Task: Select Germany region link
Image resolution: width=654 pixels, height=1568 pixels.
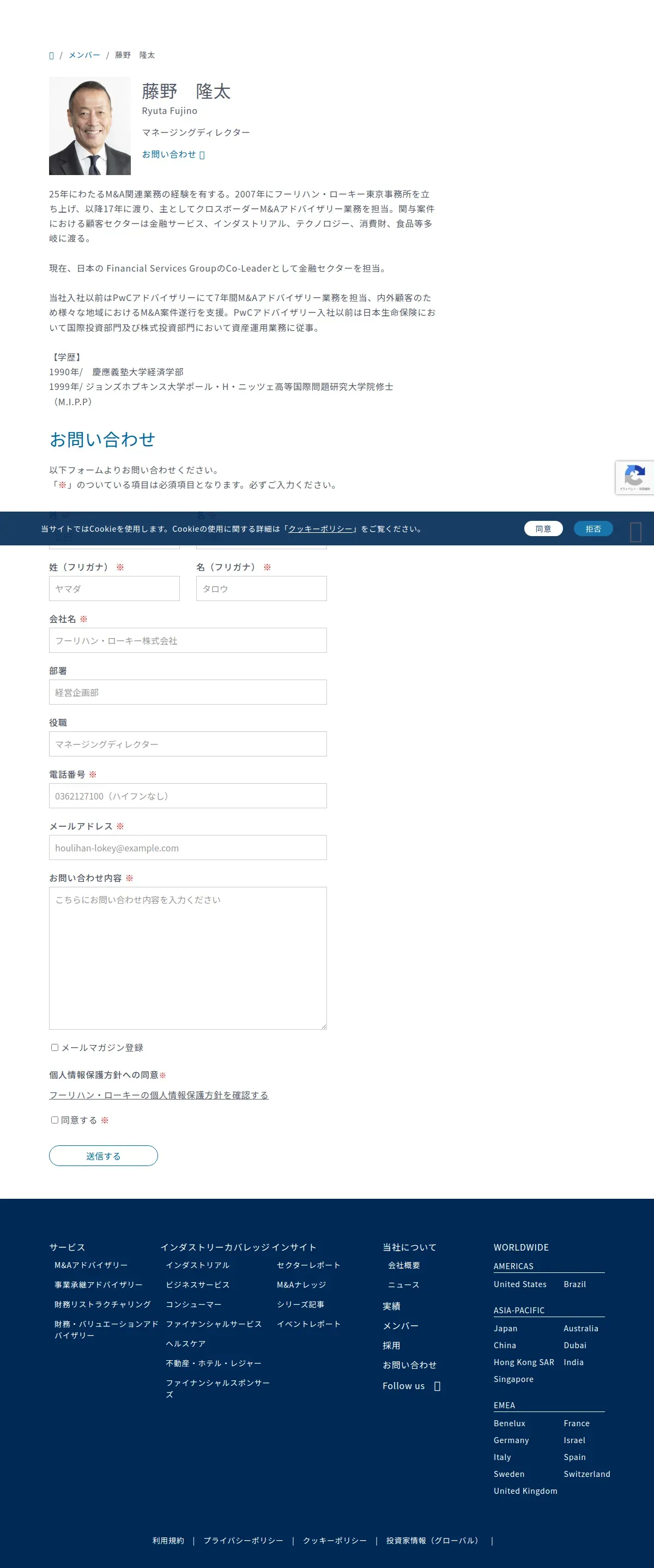Action: (x=511, y=1440)
